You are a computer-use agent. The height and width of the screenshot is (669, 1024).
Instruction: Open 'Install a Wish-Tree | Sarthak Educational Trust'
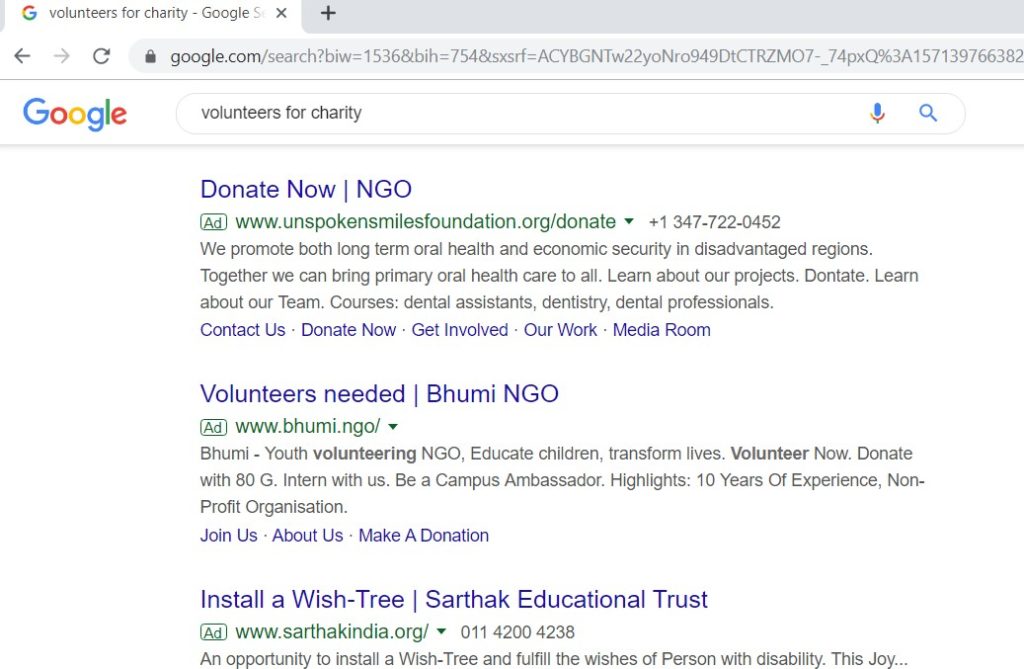[454, 599]
